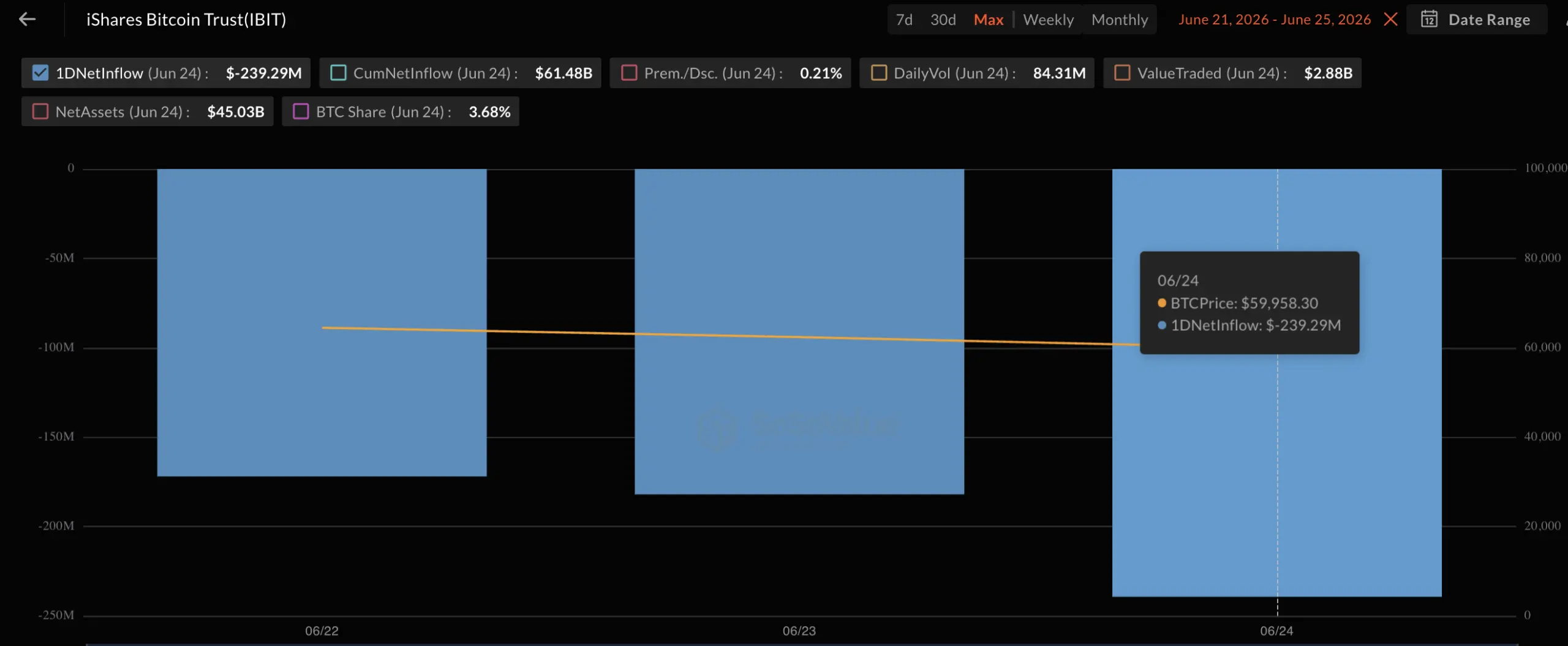Image resolution: width=1568 pixels, height=646 pixels.
Task: Switch to the 30d timeframe
Action: (x=943, y=20)
